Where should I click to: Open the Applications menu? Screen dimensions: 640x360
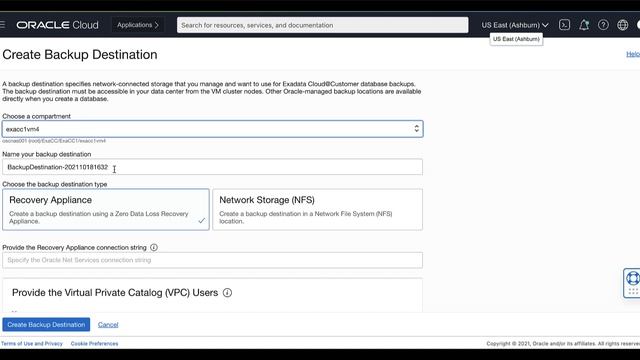[x=138, y=25]
